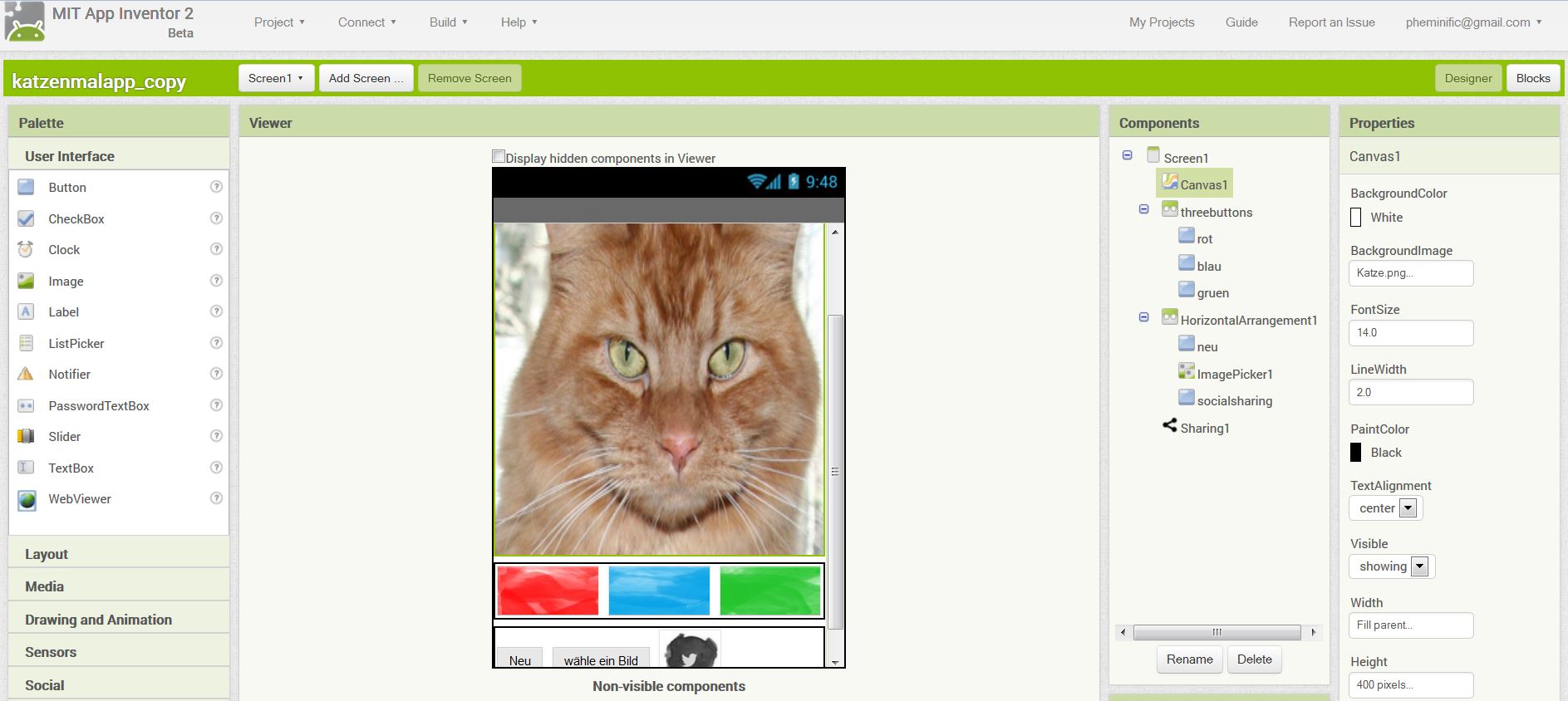Select the Button palette icon
This screenshot has height=701, width=1568.
click(x=26, y=187)
